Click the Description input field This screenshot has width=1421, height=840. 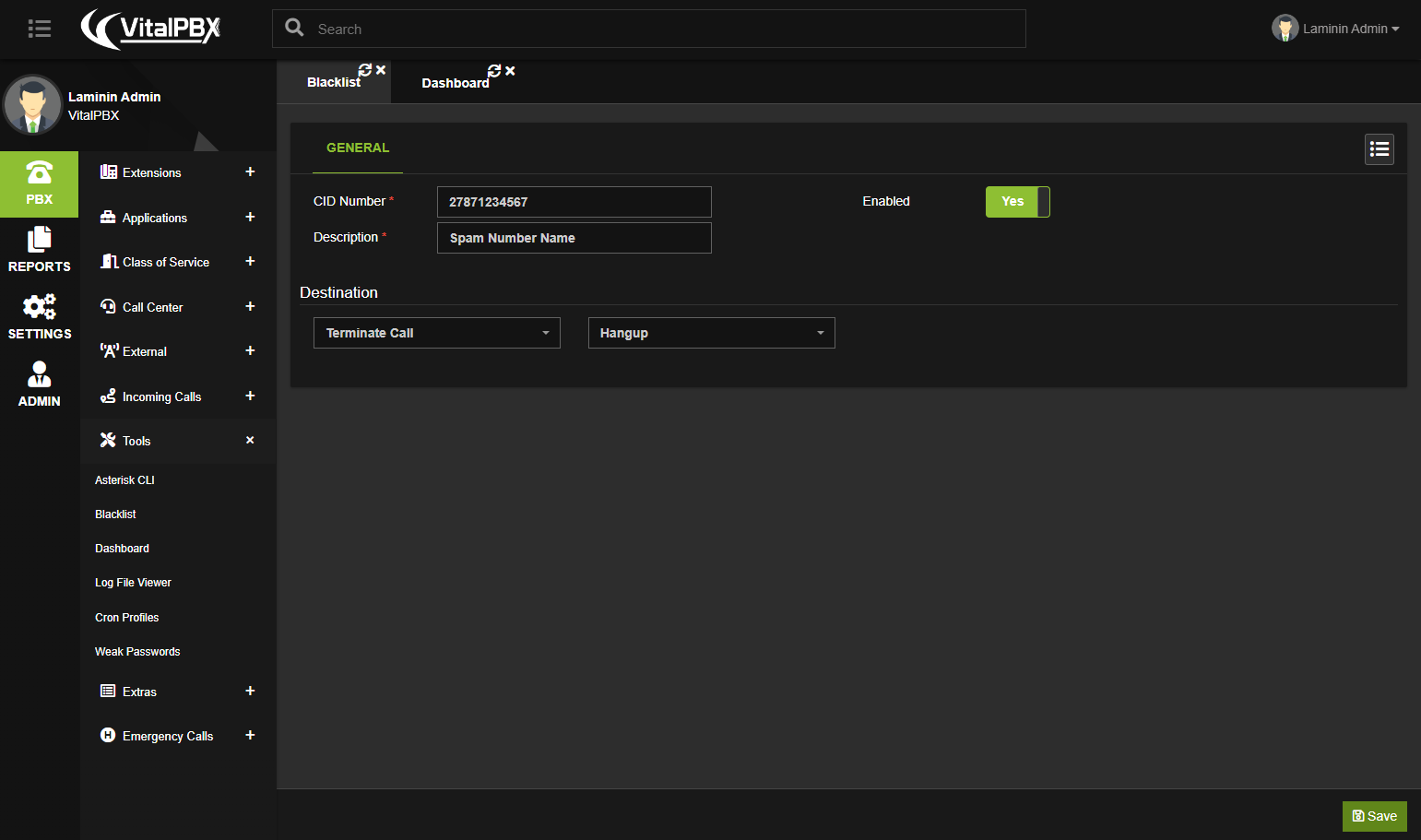pos(574,238)
